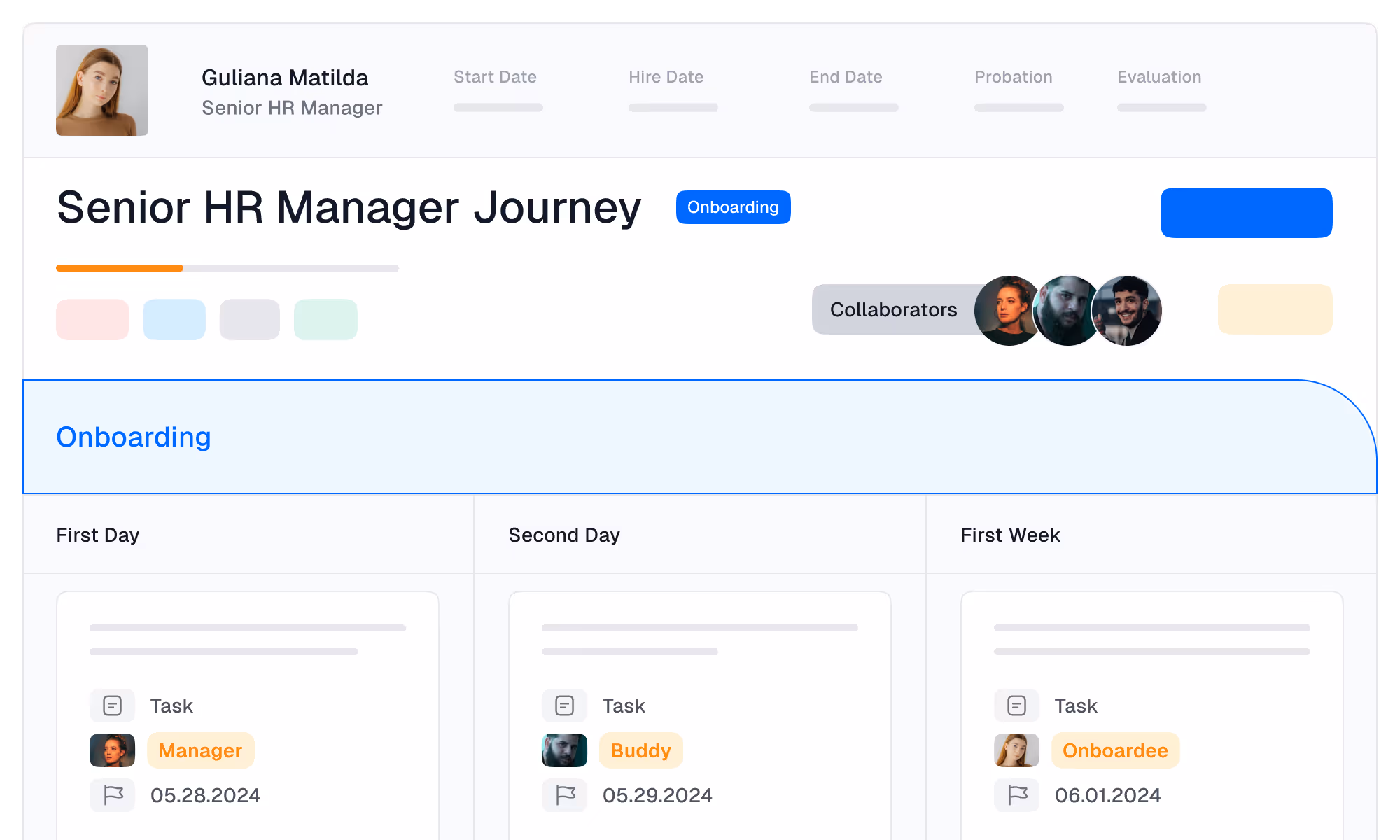This screenshot has height=840, width=1400.
Task: Click the Buddy avatar in Second Day card
Action: [564, 750]
